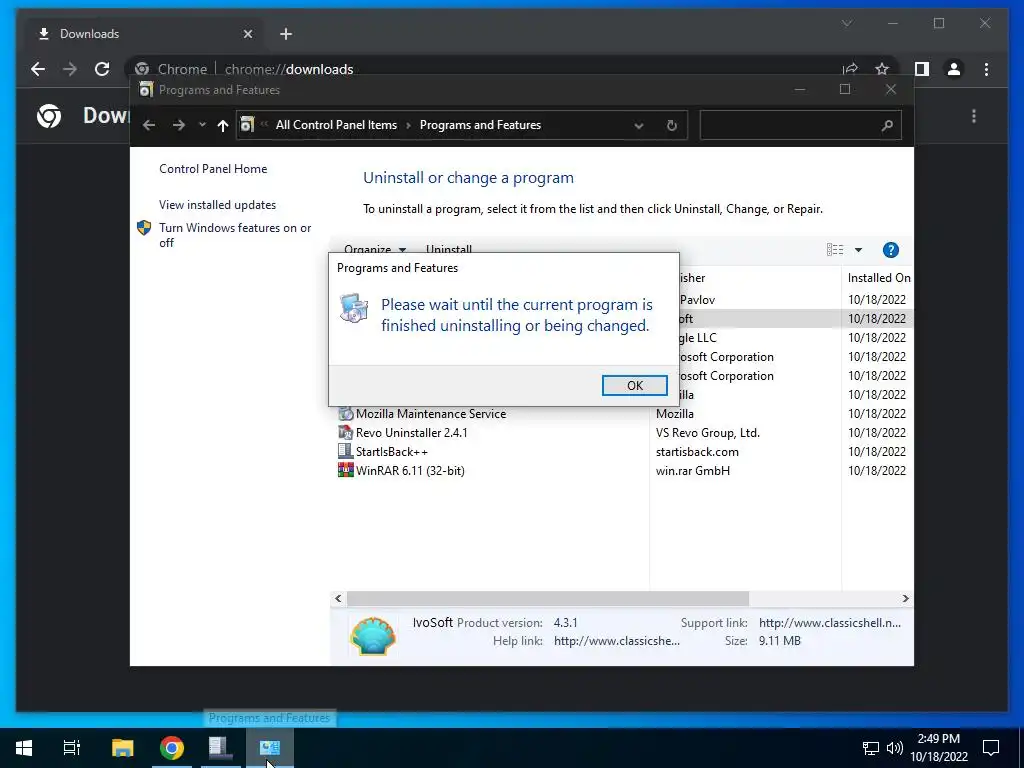Go back in Programs and Features window

[149, 125]
